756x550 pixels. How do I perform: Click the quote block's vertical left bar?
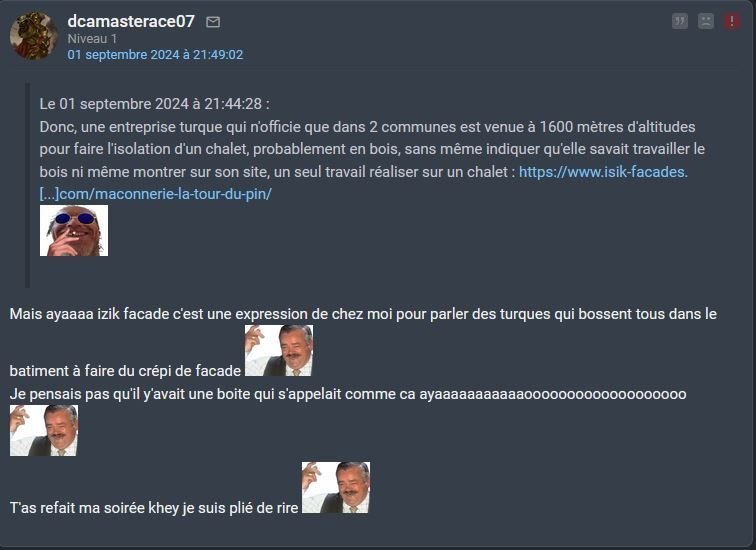(27, 186)
